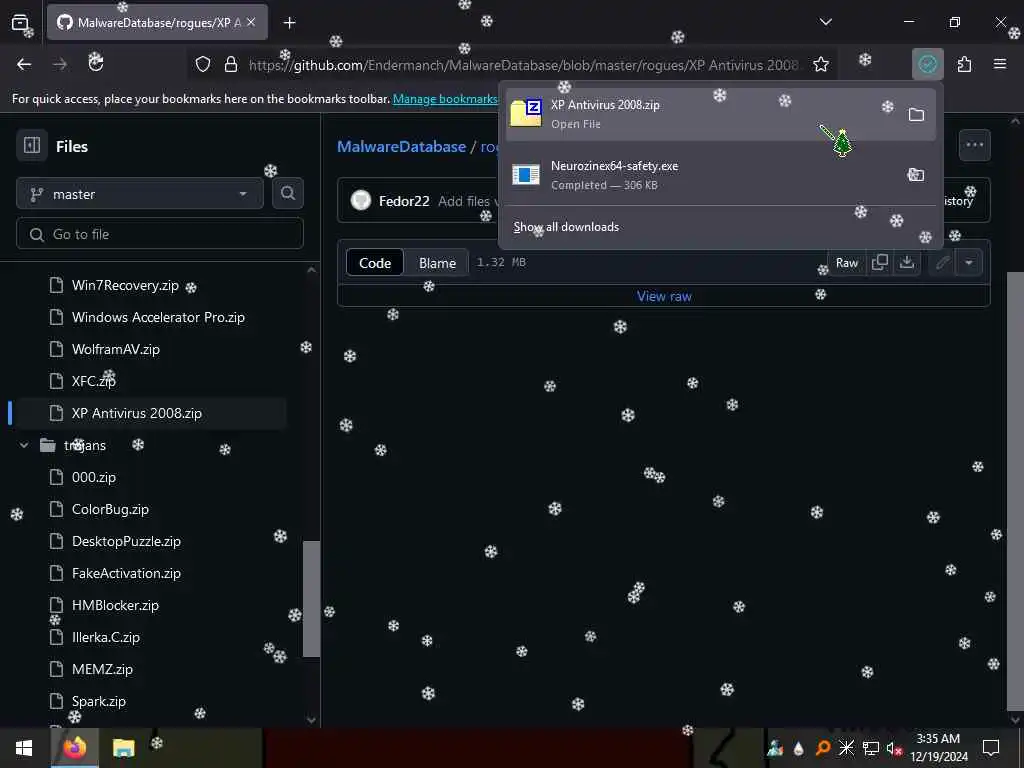Click the GitHub URL address bar

point(522,65)
